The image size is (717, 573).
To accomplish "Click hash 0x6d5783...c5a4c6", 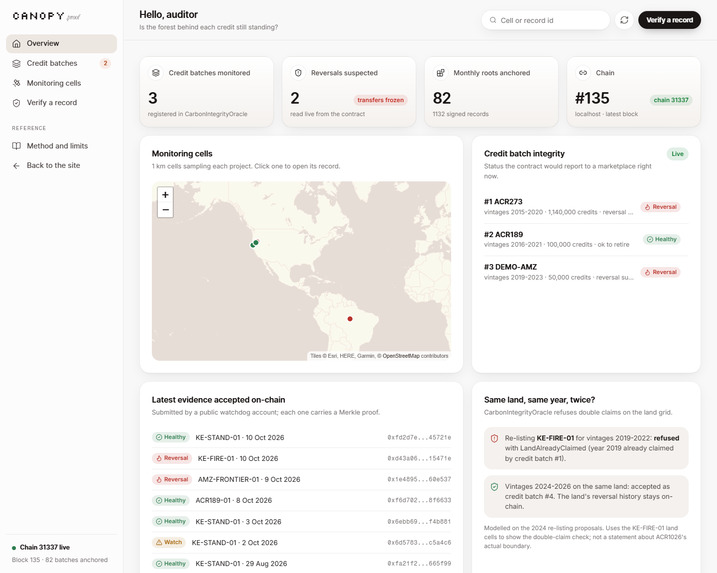I will click(x=419, y=542).
